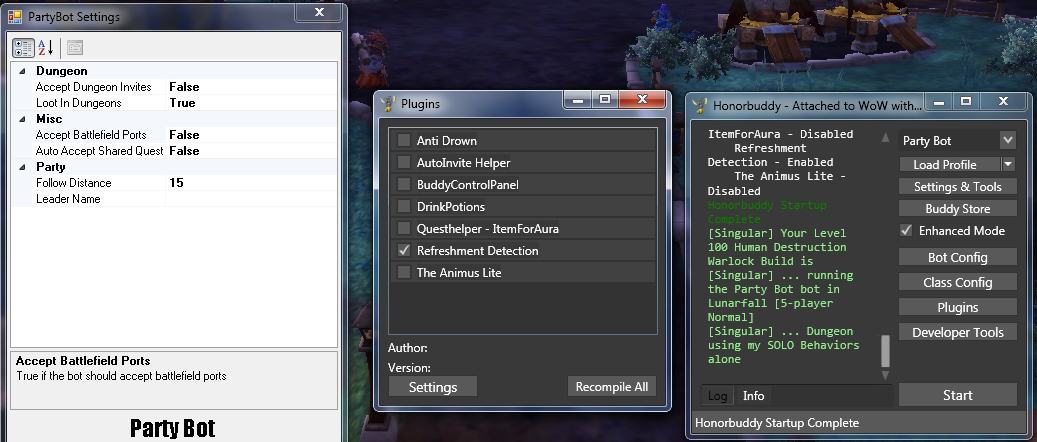The height and width of the screenshot is (442, 1037).
Task: Click the Load Profile button
Action: tap(950, 164)
